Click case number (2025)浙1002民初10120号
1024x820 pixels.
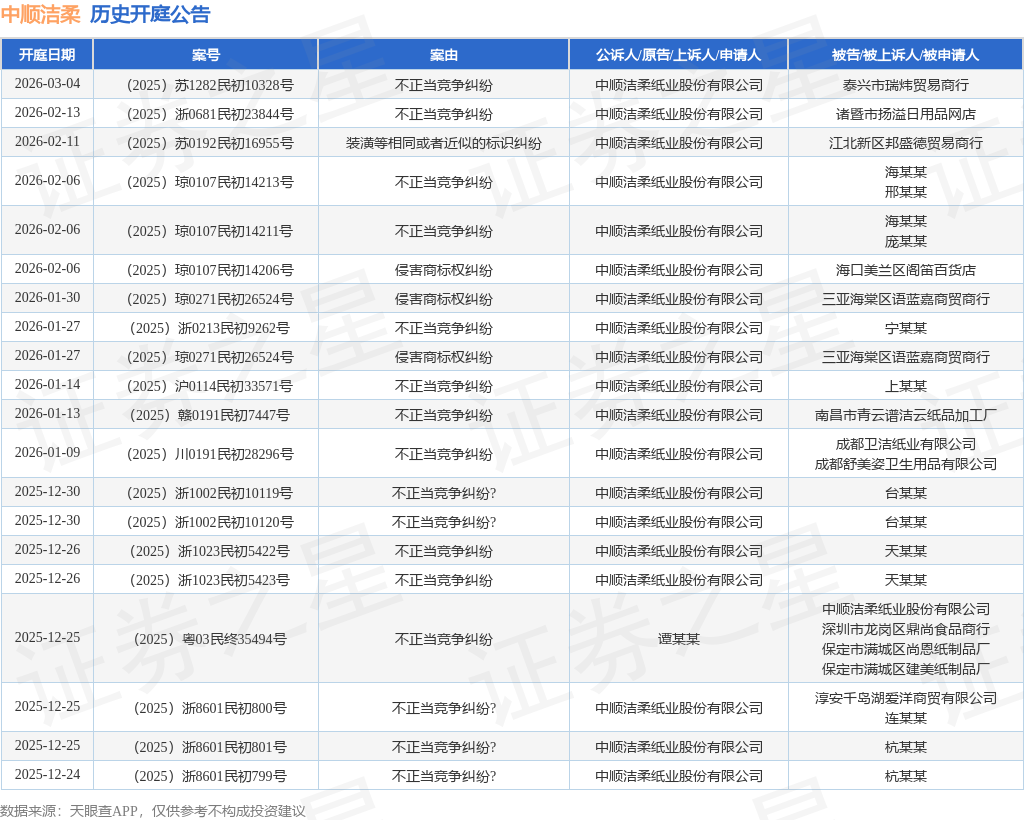point(210,522)
